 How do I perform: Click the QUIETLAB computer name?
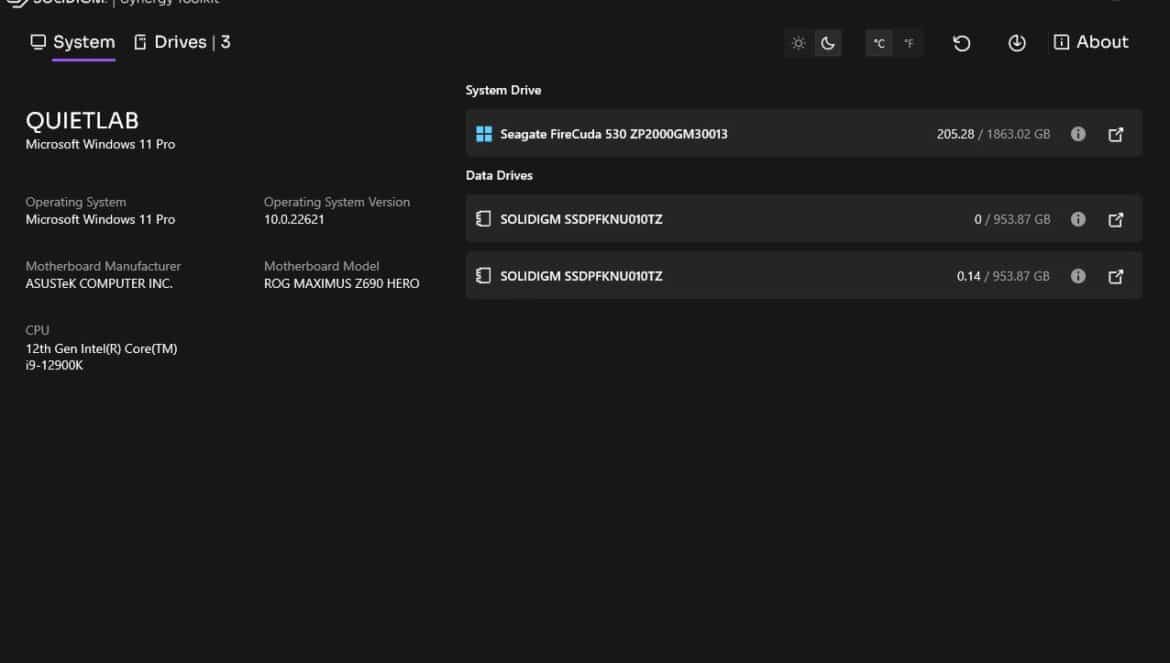click(82, 121)
